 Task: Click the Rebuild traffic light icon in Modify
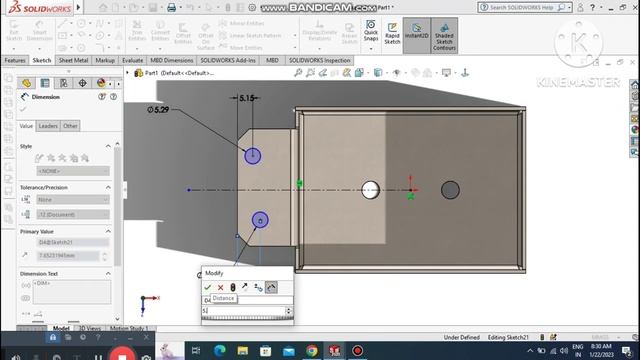point(233,287)
